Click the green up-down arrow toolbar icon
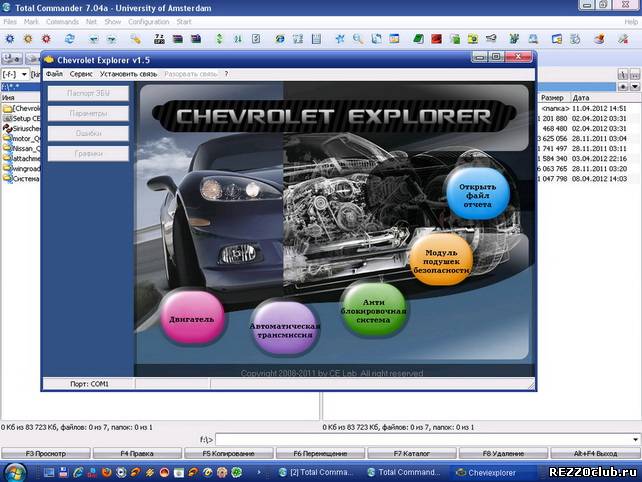The image size is (642, 482). click(219, 39)
